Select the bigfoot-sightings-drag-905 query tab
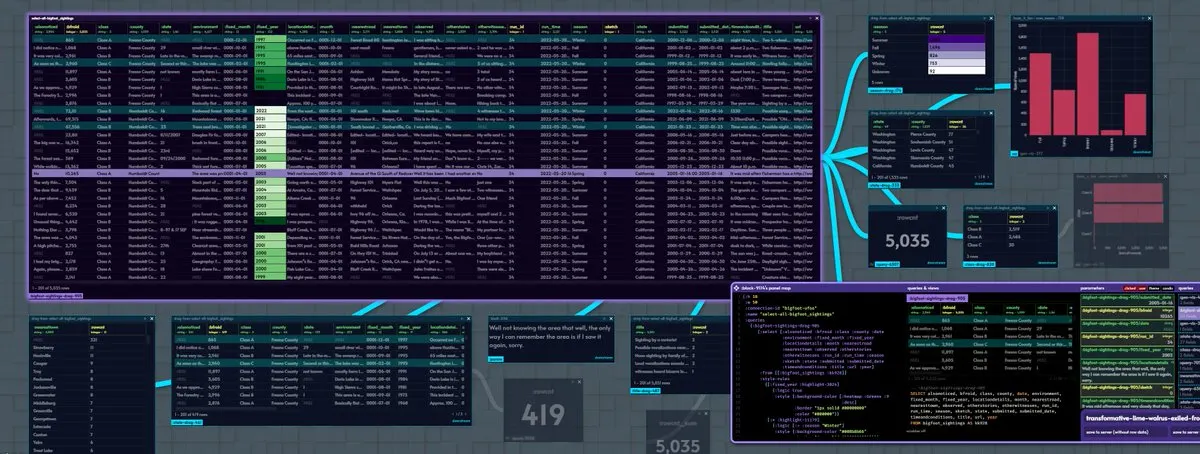 pos(939,297)
